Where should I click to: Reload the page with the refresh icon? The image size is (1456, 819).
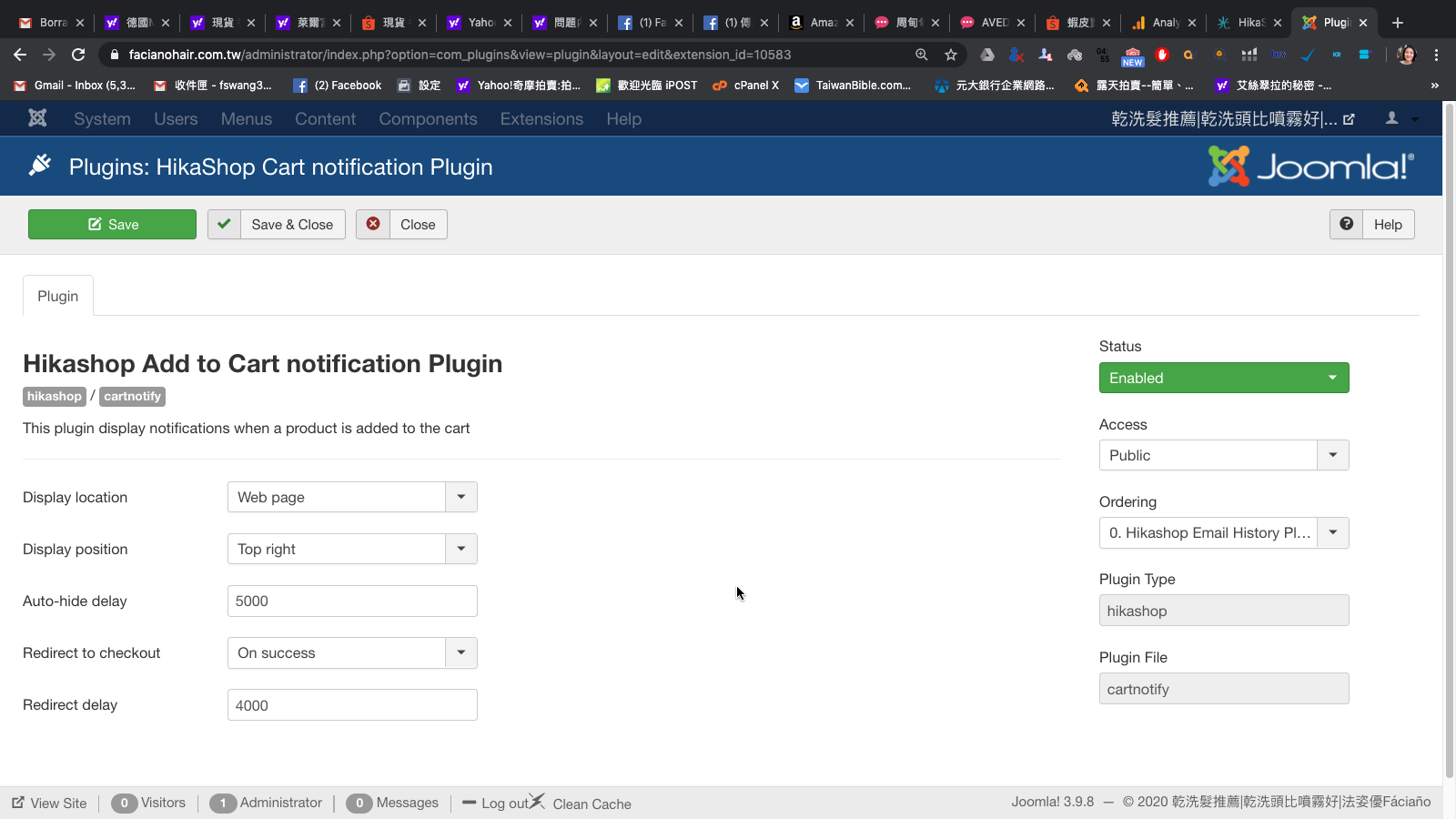click(x=78, y=55)
